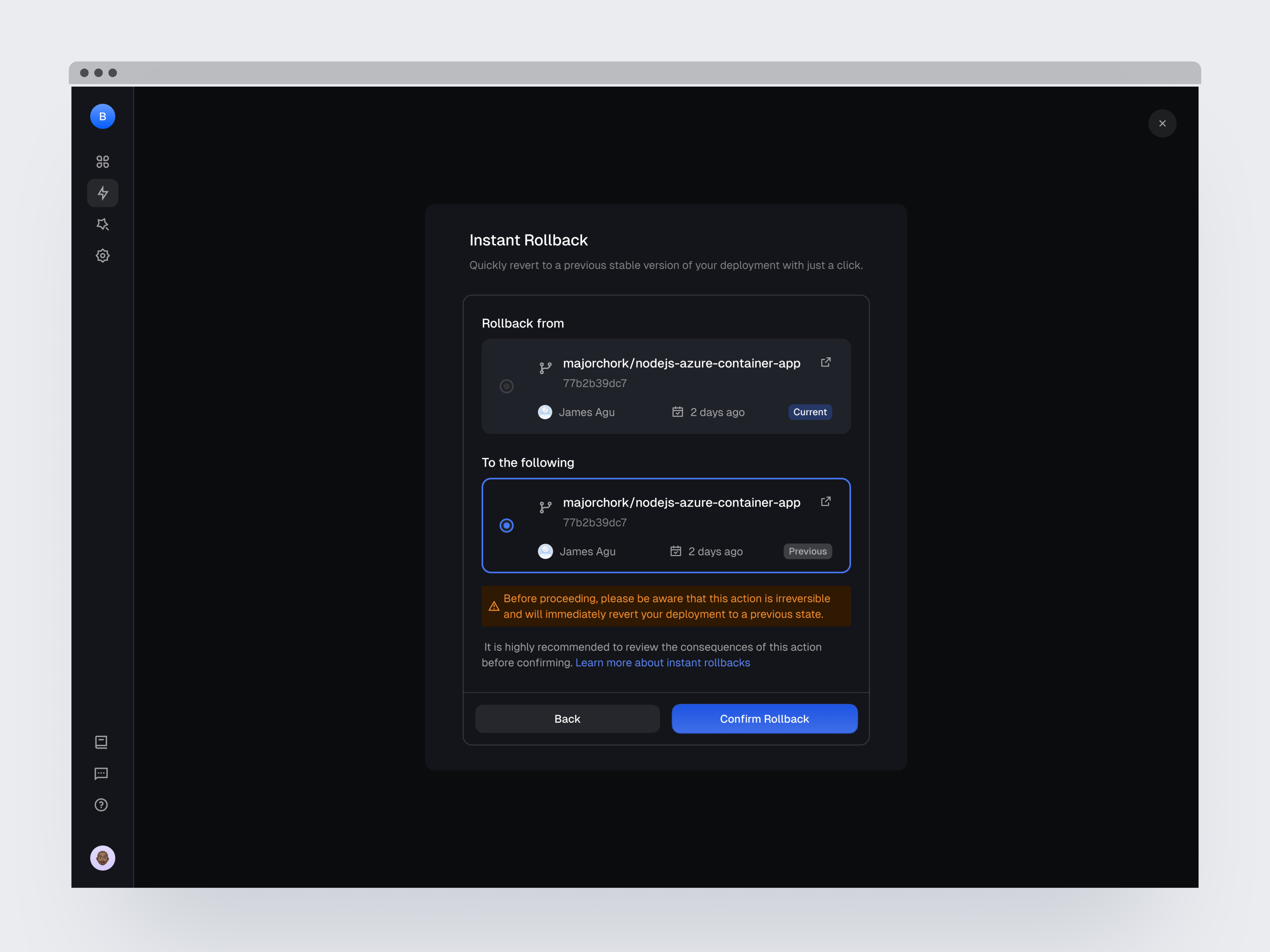Open the Learn more about instant rollbacks link
Image resolution: width=1270 pixels, height=952 pixels.
(663, 662)
